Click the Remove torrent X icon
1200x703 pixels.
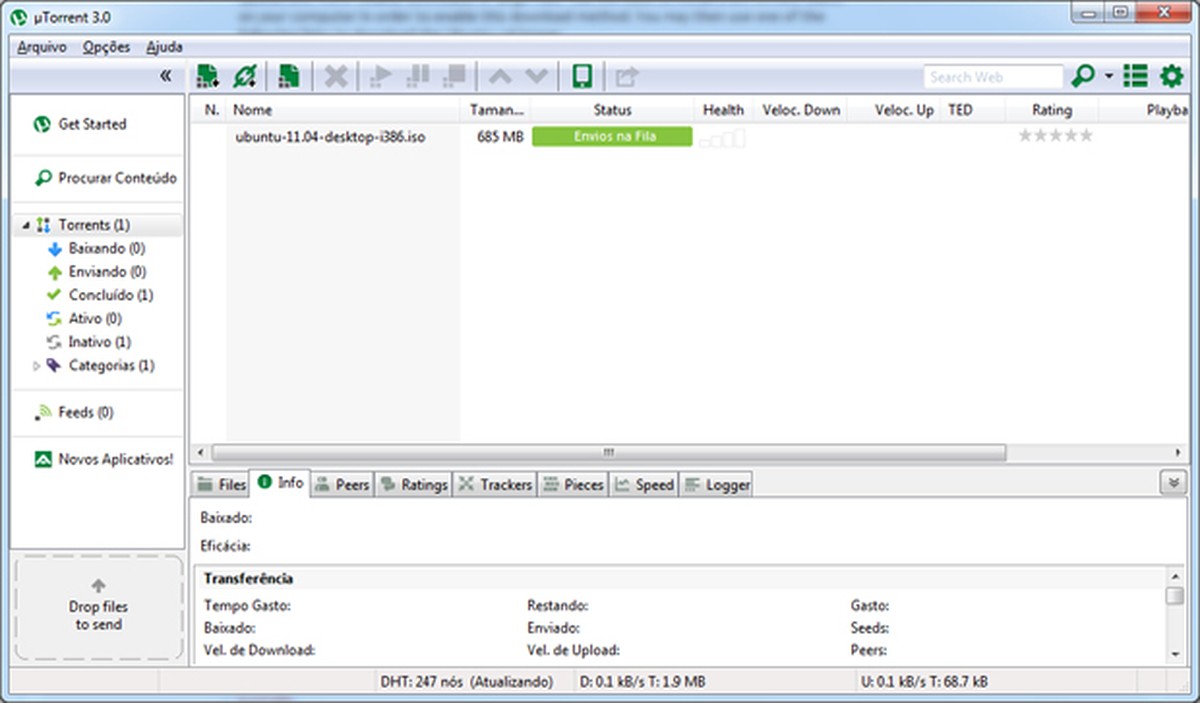click(x=337, y=76)
